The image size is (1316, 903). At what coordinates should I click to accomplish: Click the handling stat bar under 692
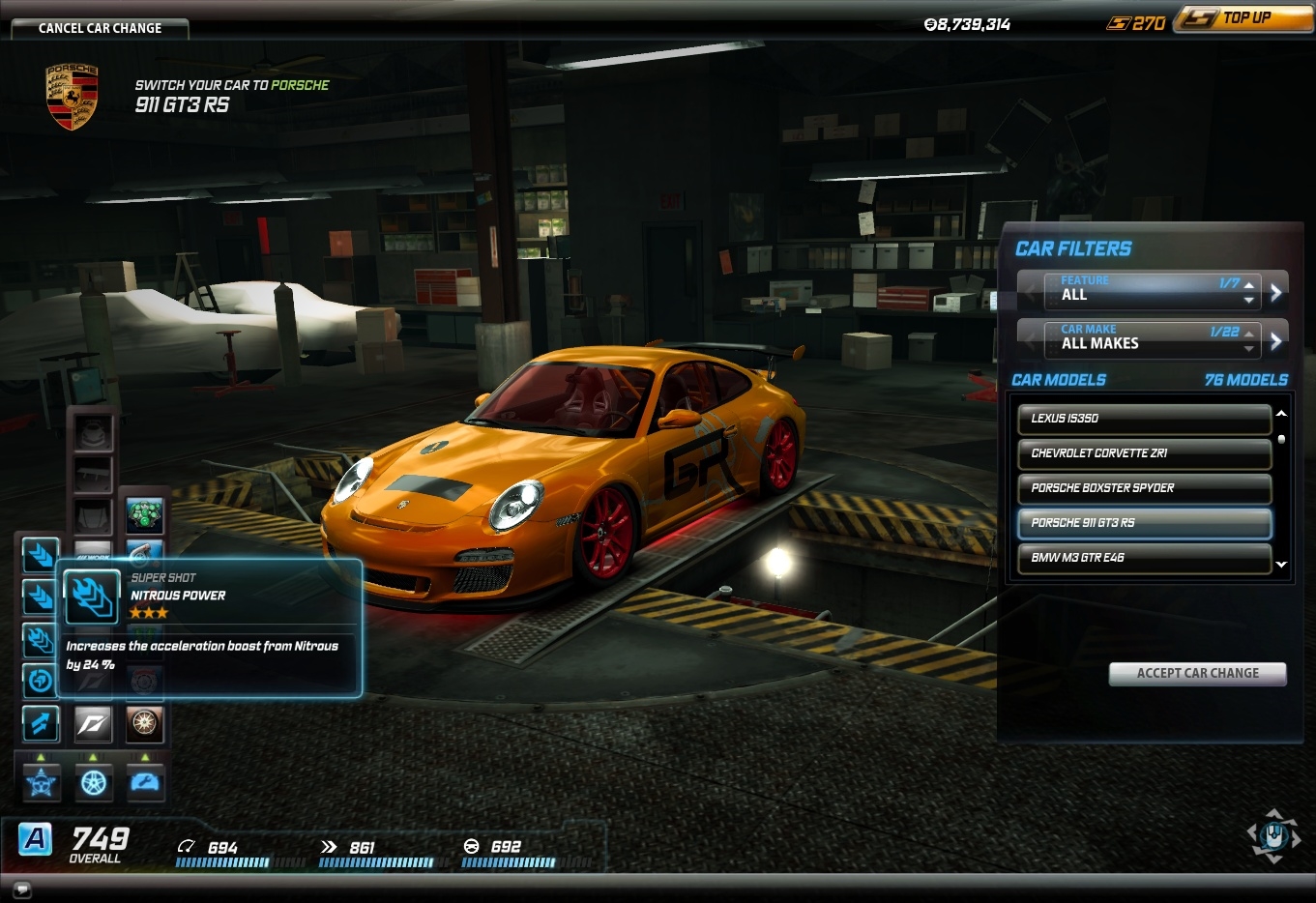(x=525, y=862)
